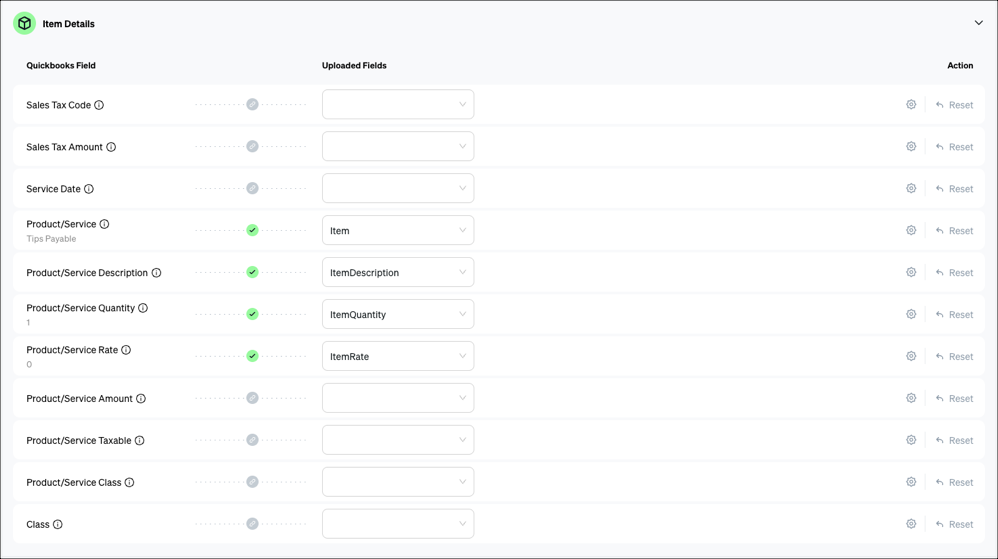
Task: Open info icon next to Sales Tax Code
Action: tap(99, 105)
